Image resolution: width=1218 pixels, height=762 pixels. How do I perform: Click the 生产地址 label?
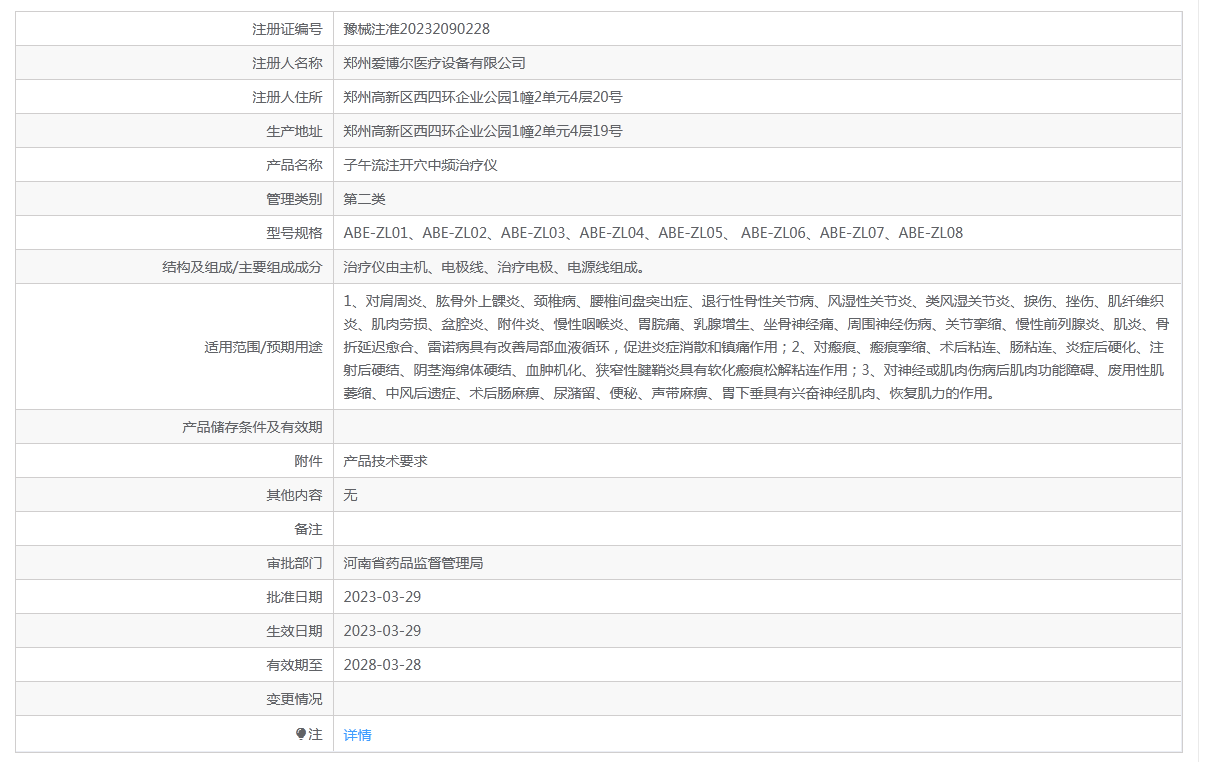[294, 131]
